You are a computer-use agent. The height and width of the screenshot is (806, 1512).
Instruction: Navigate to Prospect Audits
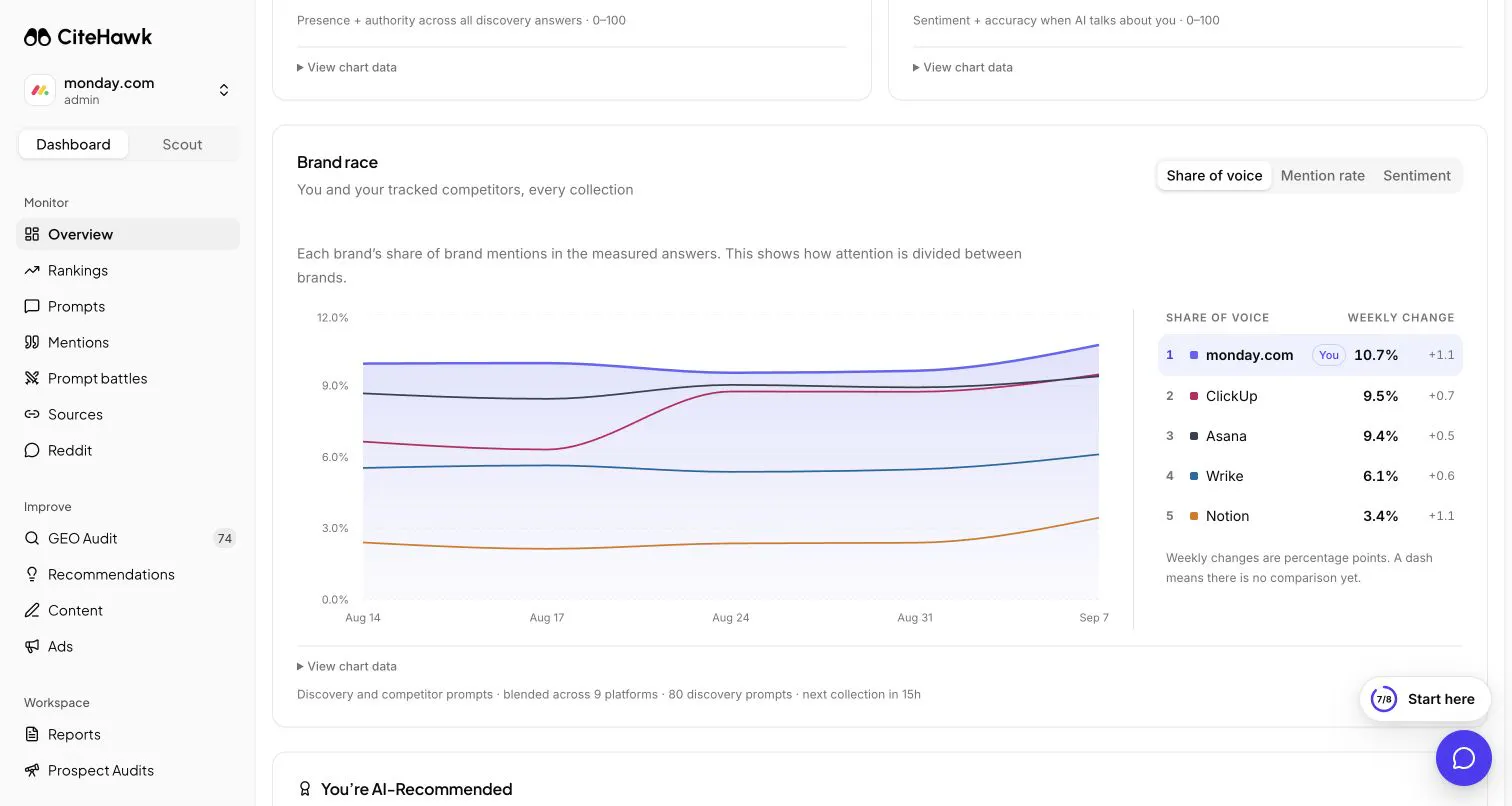(128, 770)
